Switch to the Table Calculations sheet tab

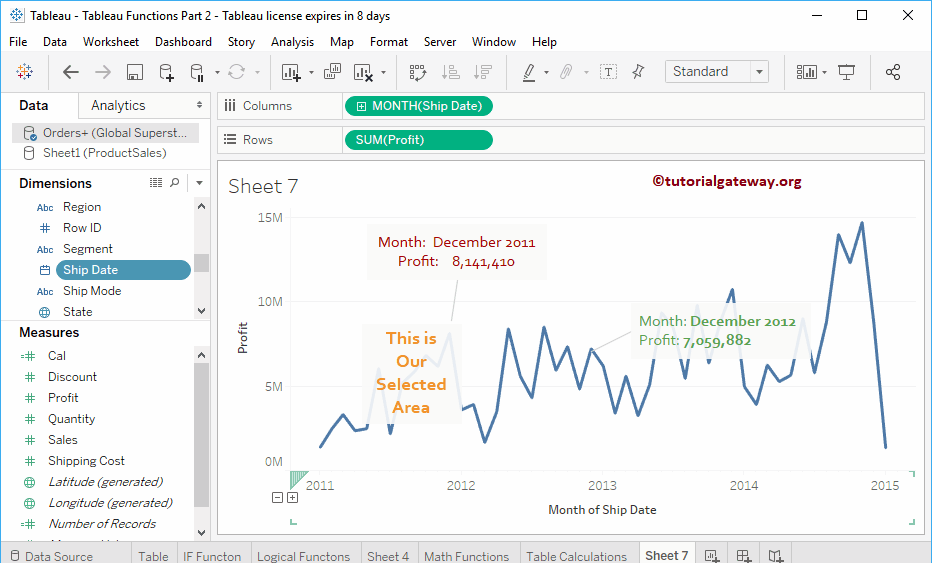(x=576, y=556)
